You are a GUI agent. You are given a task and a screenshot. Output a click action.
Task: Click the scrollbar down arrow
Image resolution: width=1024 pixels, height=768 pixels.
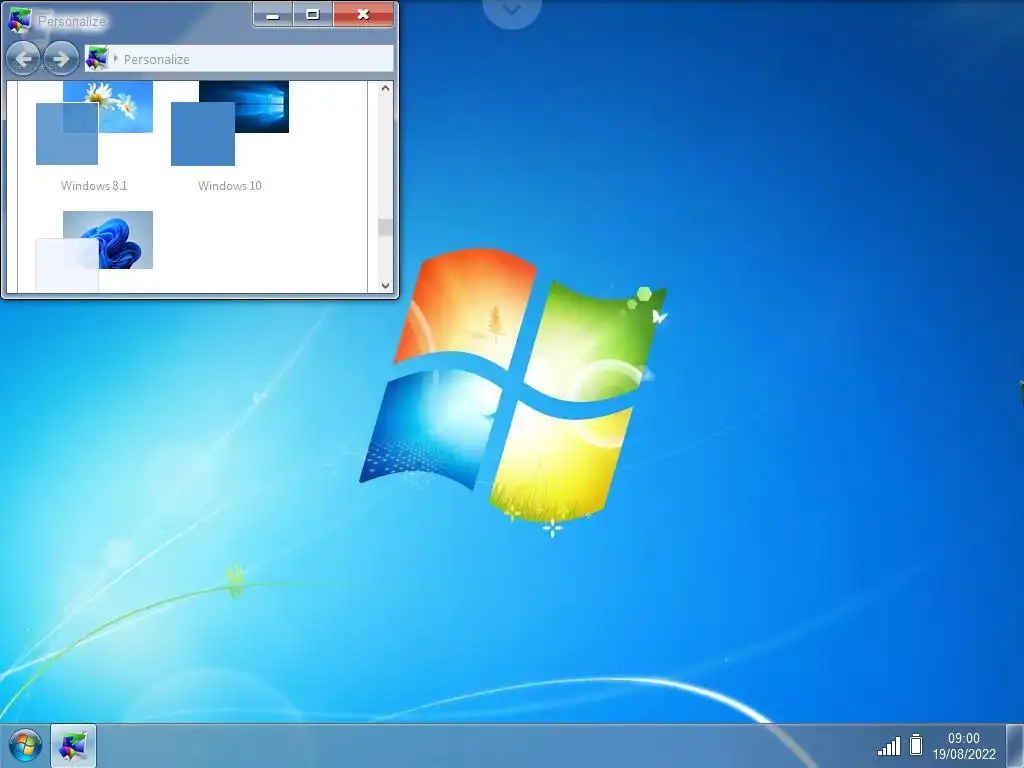385,285
